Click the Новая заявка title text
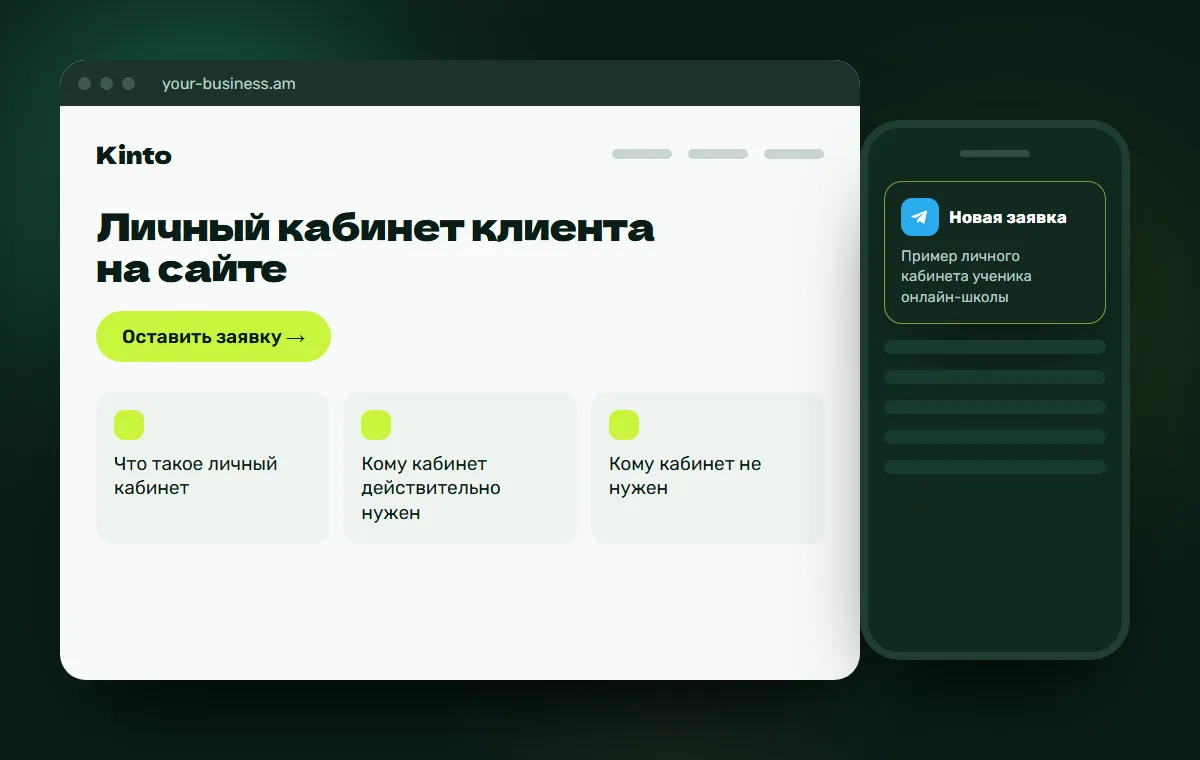Image resolution: width=1200 pixels, height=760 pixels. coord(1008,217)
